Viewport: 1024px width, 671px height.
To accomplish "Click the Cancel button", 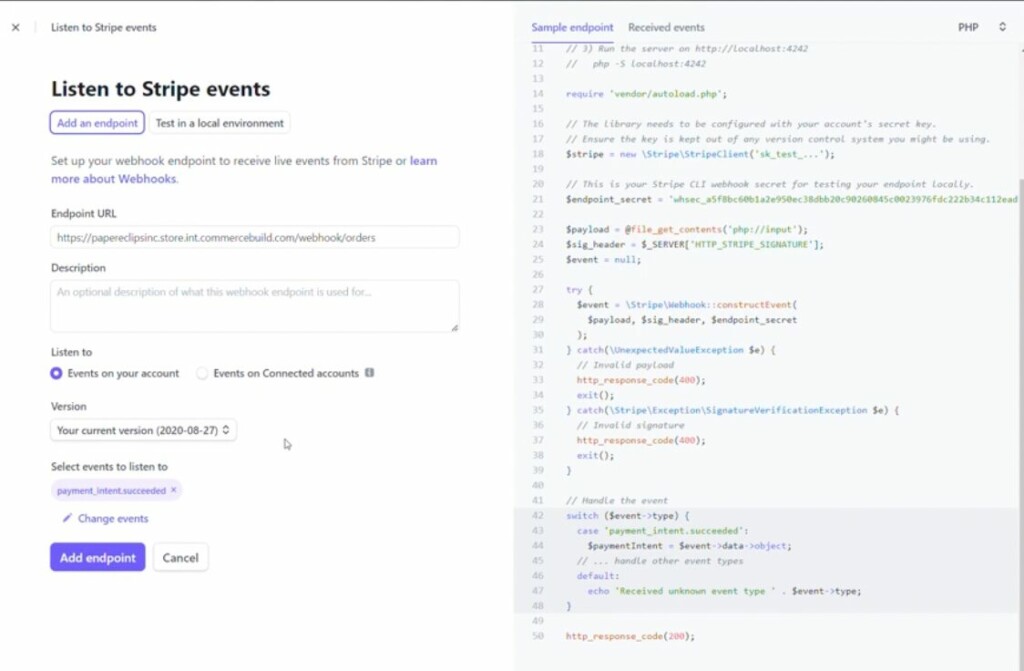I will tap(181, 557).
